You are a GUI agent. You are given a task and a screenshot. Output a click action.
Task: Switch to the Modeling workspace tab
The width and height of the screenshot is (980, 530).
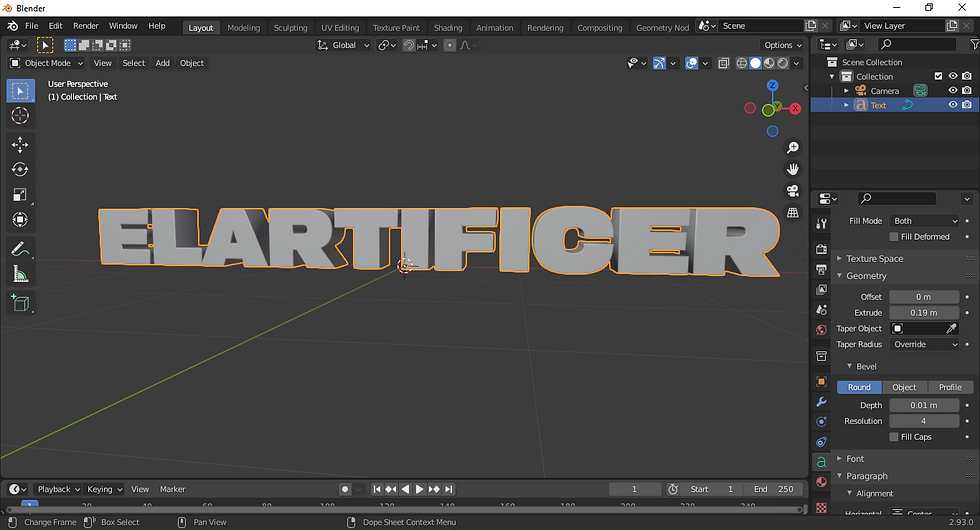[243, 28]
